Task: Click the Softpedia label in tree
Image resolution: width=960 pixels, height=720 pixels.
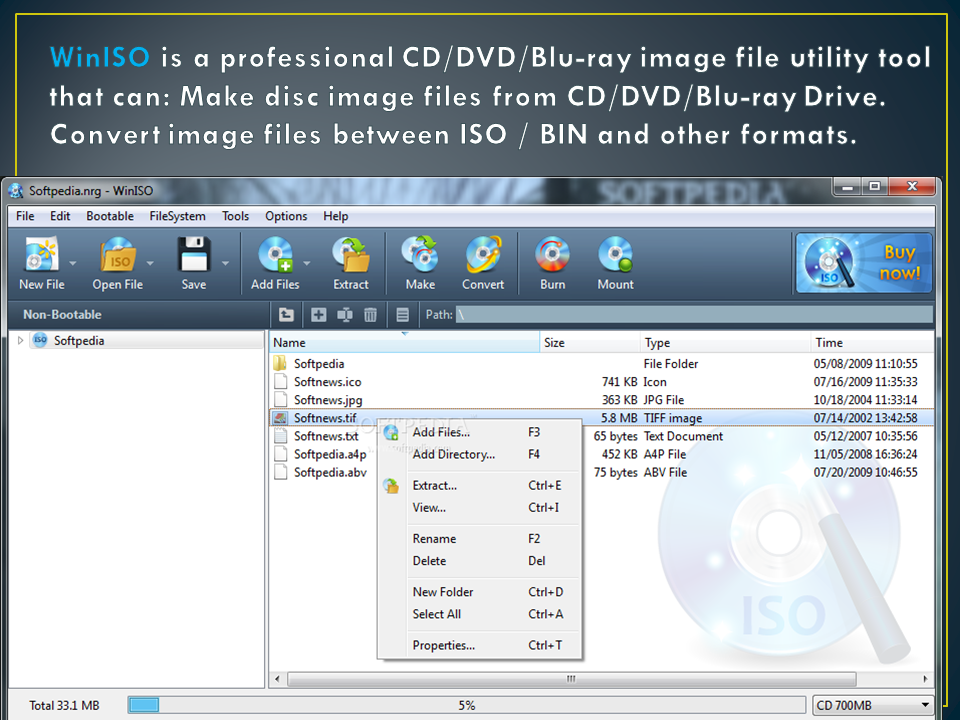Action: pos(79,340)
